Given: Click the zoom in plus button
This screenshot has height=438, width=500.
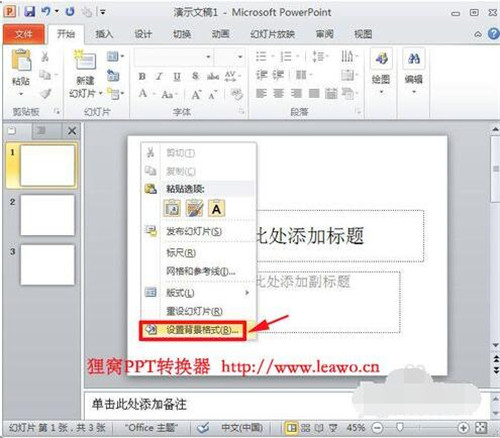Looking at the screenshot, I should [463, 427].
